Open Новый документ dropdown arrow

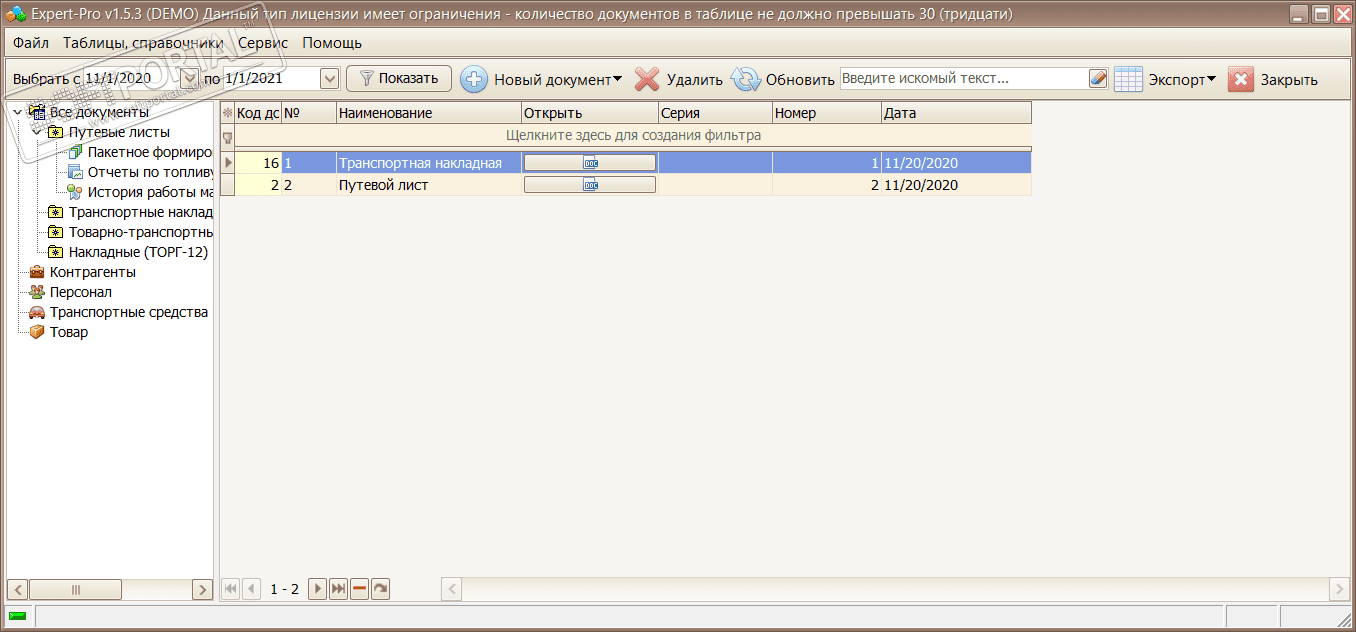point(617,79)
